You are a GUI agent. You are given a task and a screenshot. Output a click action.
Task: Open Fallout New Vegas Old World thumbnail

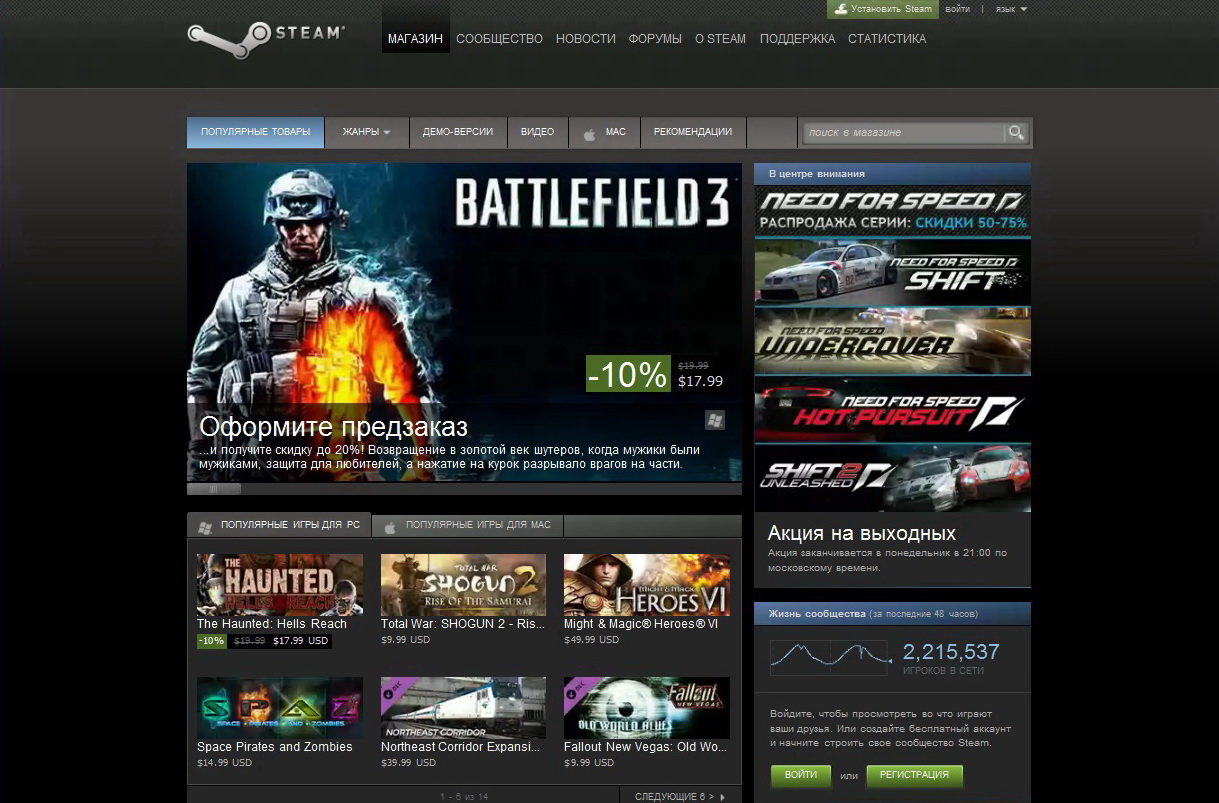pyautogui.click(x=647, y=708)
